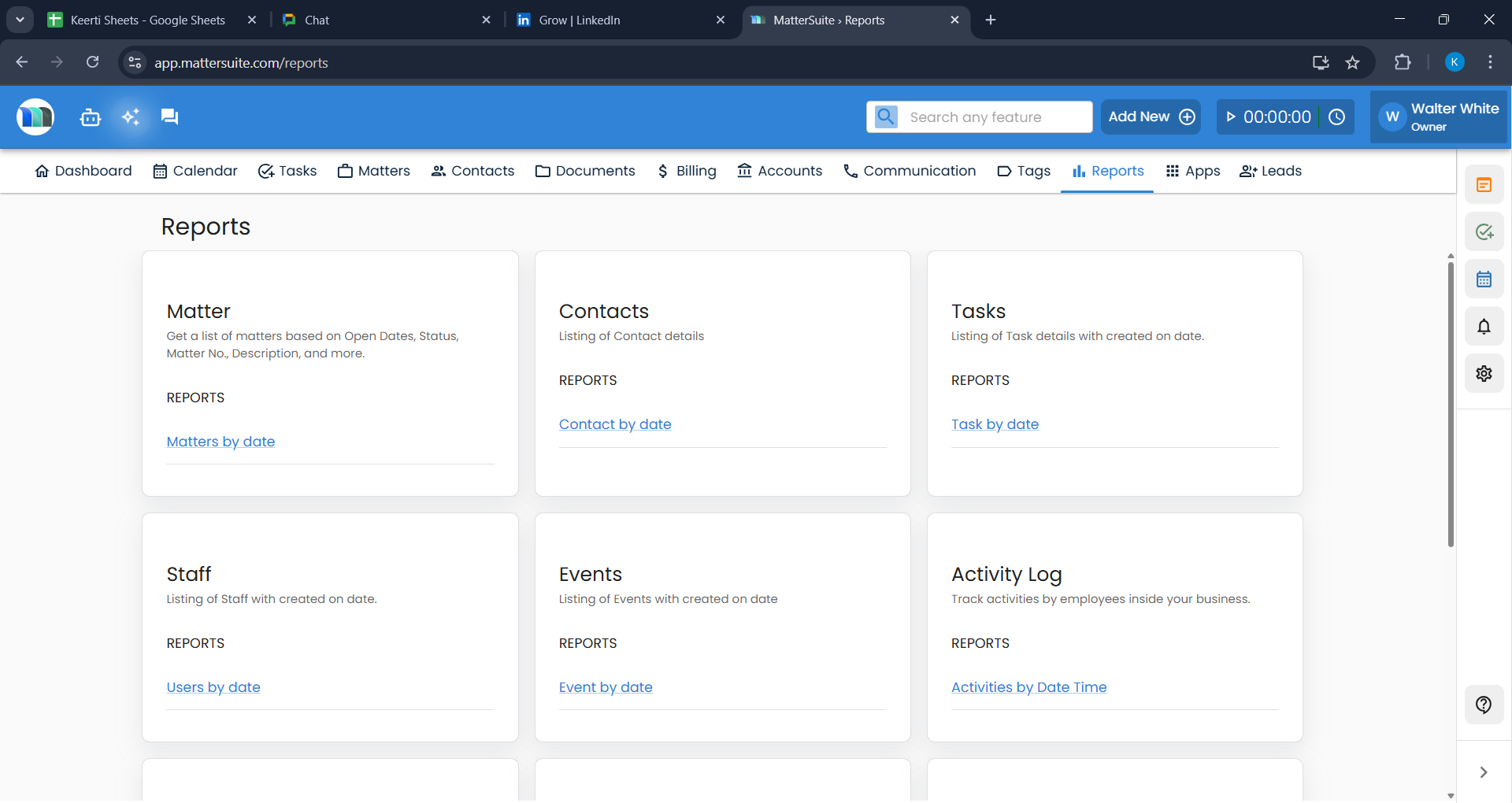Open the Matters by date report
The image size is (1512, 803).
point(220,441)
